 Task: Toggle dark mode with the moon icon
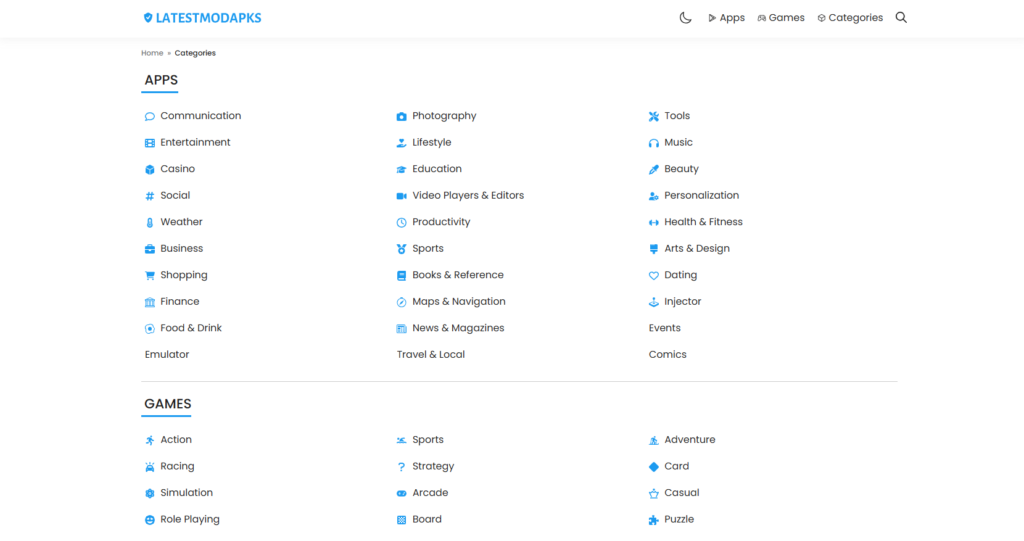[x=685, y=18]
